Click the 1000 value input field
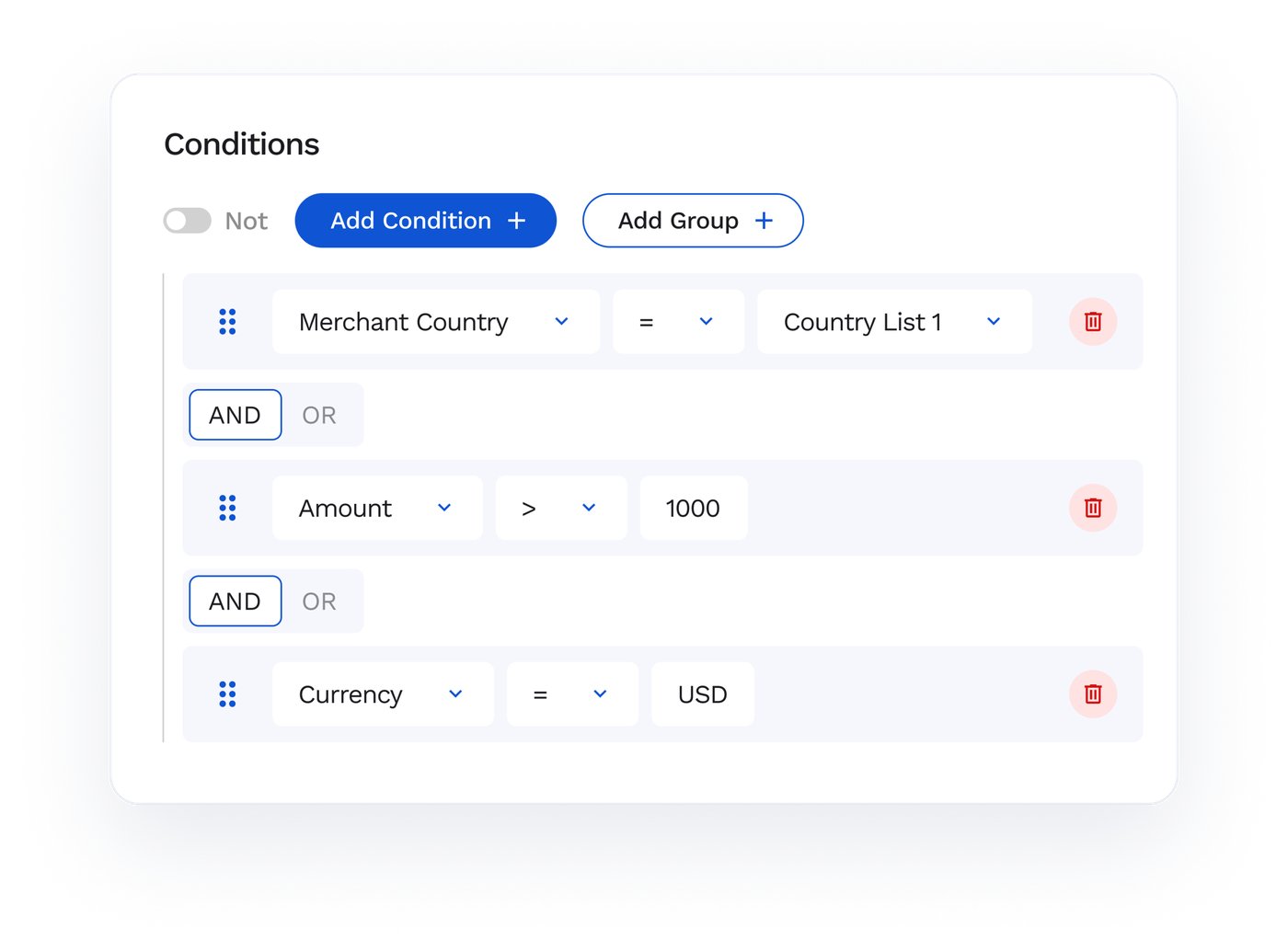This screenshot has width=1288, height=951. [694, 508]
